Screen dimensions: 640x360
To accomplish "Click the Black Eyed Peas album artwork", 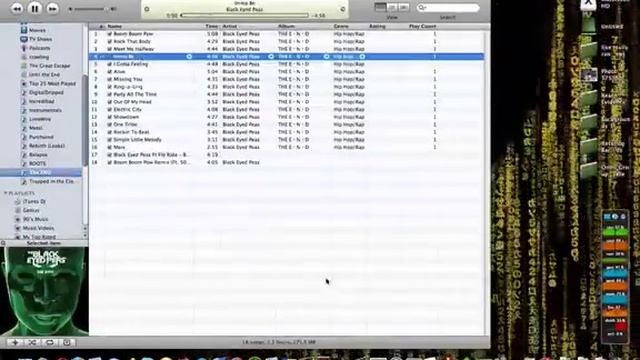I will [44, 291].
